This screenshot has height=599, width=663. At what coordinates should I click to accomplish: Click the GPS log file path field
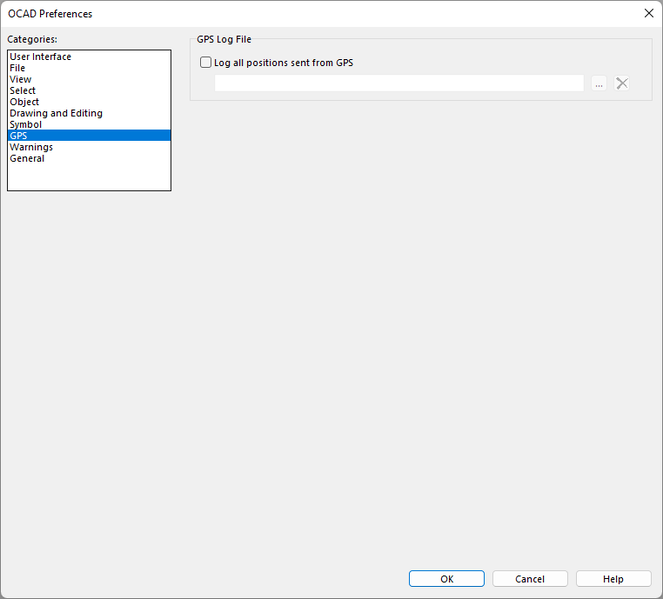click(x=399, y=83)
